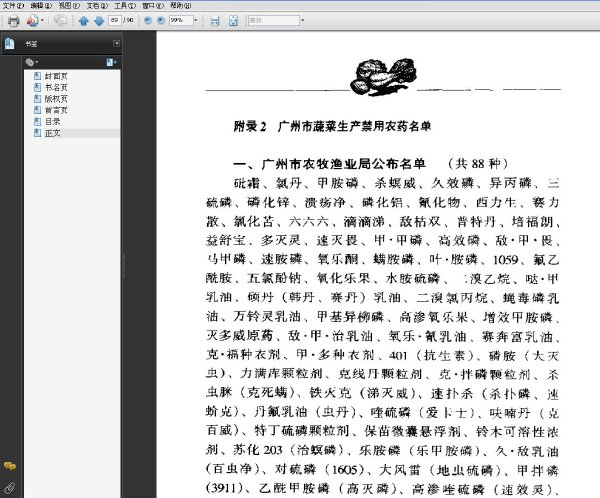Click the create PDF online icon
The height and width of the screenshot is (498, 600).
[32, 21]
